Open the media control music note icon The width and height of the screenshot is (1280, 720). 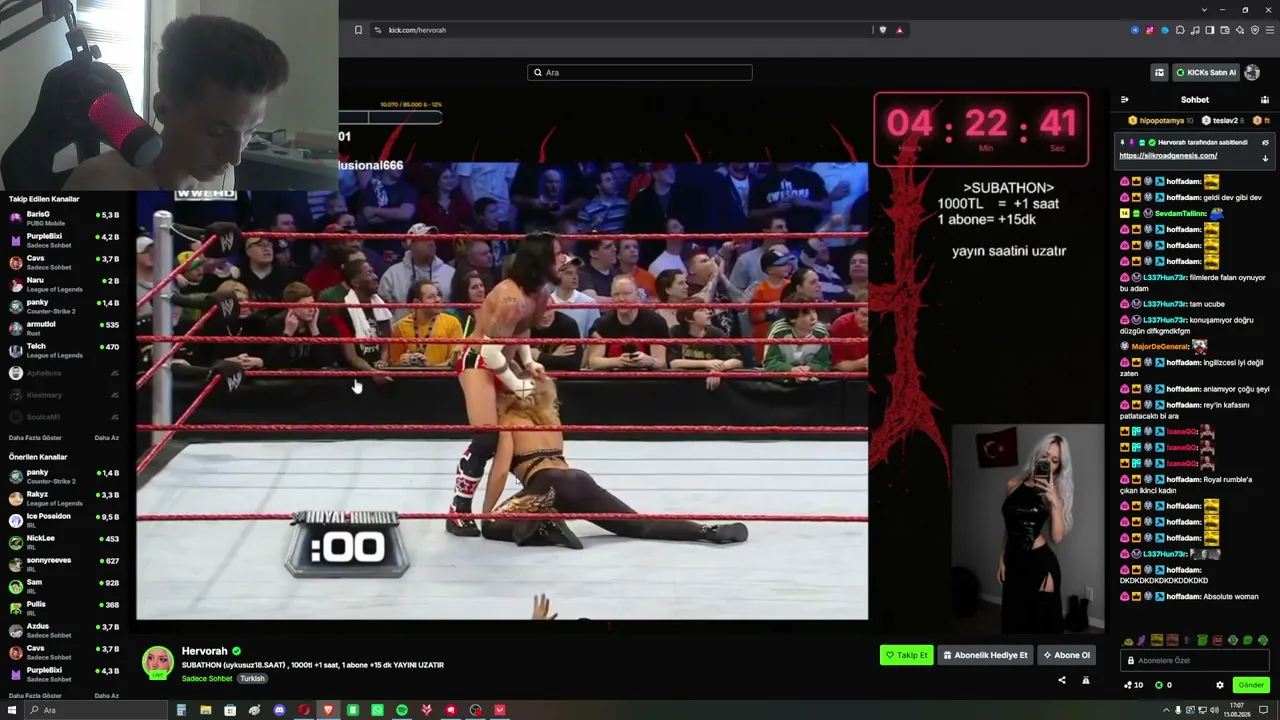click(1196, 30)
